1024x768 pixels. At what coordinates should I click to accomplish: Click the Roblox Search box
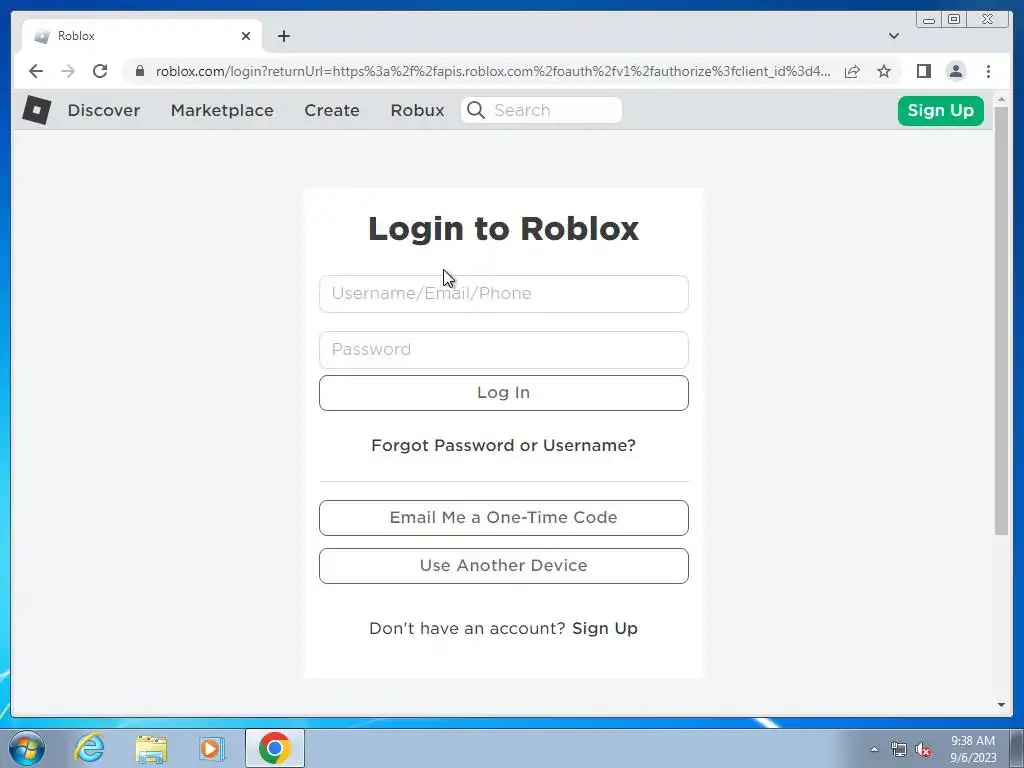click(541, 110)
